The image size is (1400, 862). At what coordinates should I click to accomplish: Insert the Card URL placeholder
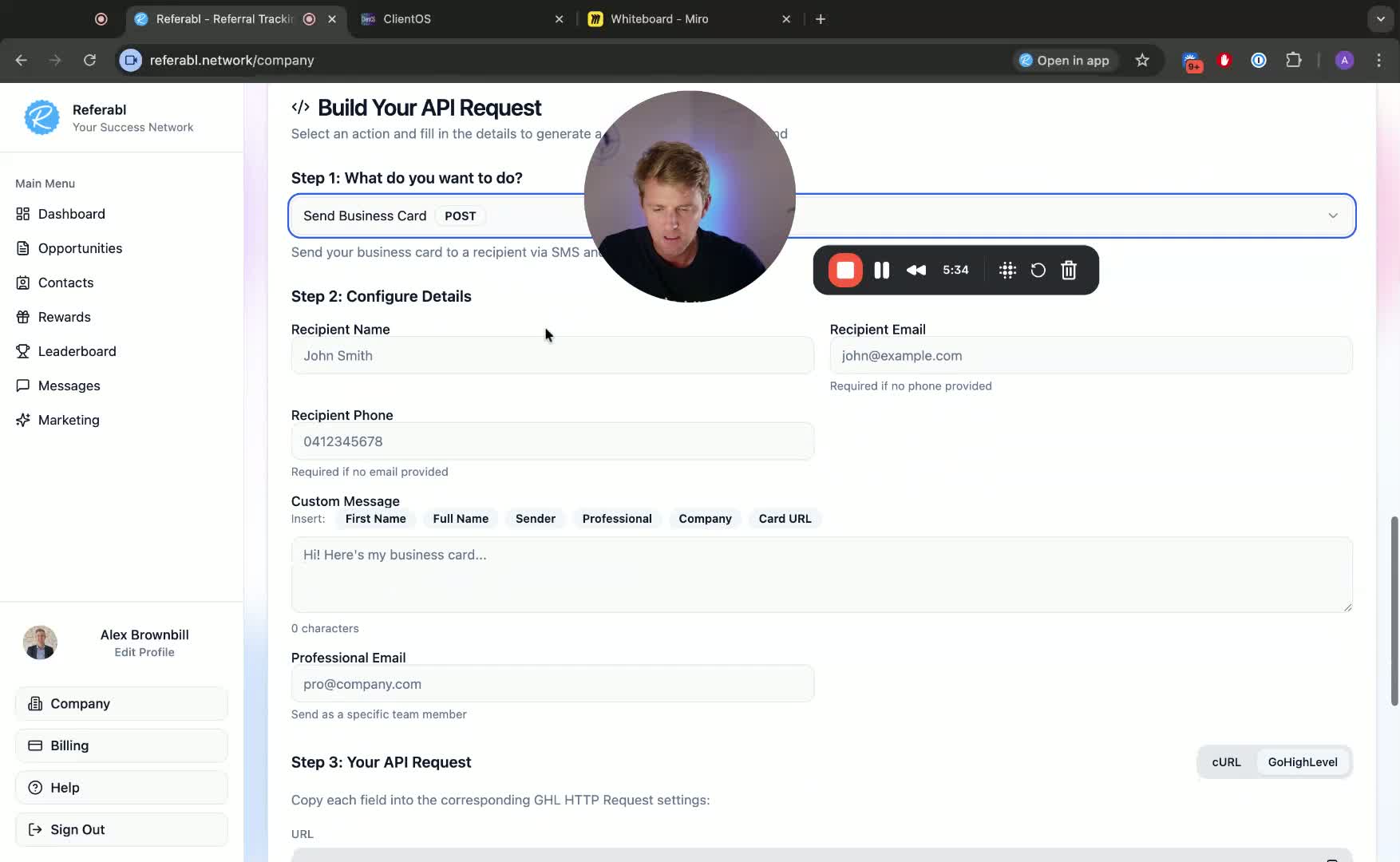[x=785, y=519]
